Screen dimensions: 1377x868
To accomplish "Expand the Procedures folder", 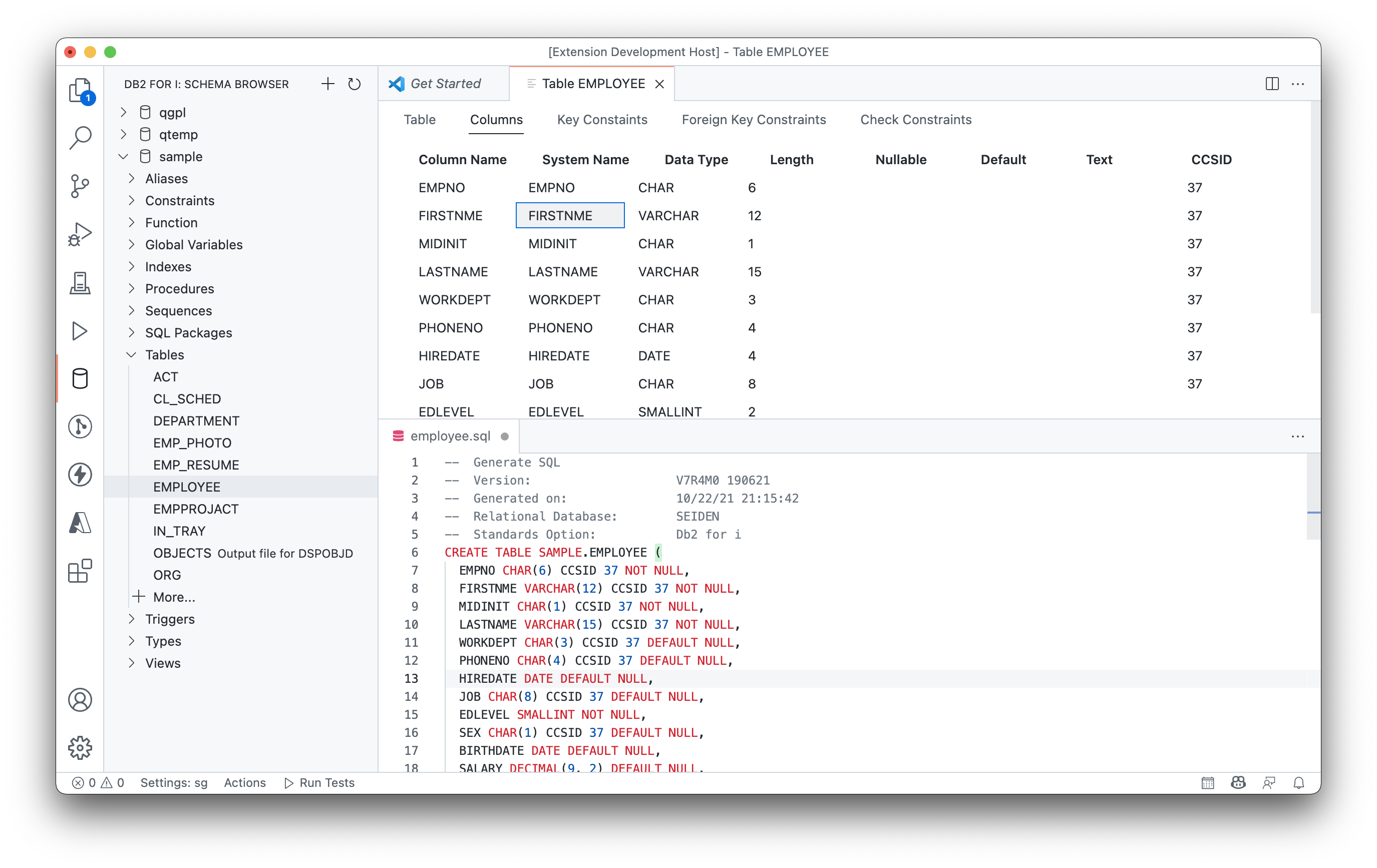I will coord(132,289).
